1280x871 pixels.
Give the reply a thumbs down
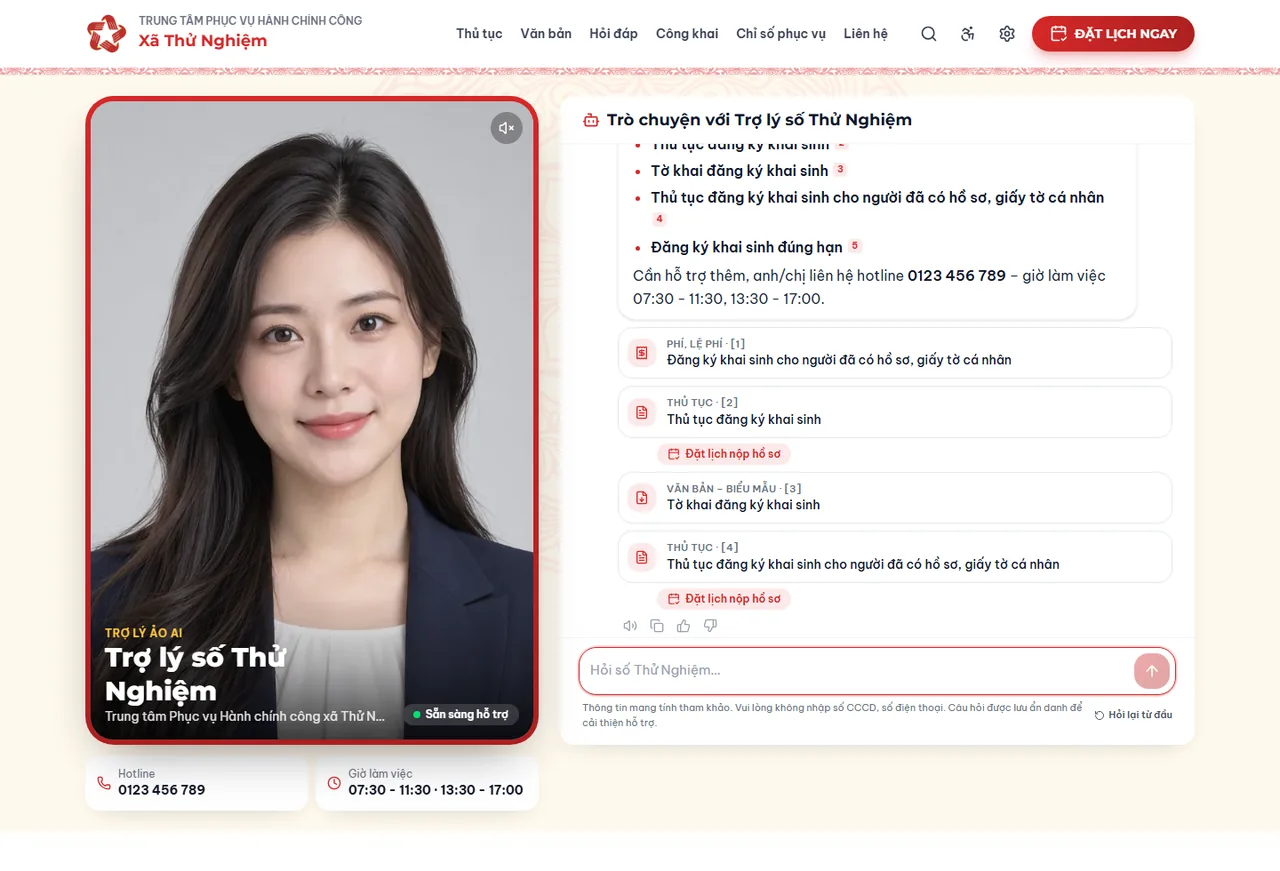[711, 626]
